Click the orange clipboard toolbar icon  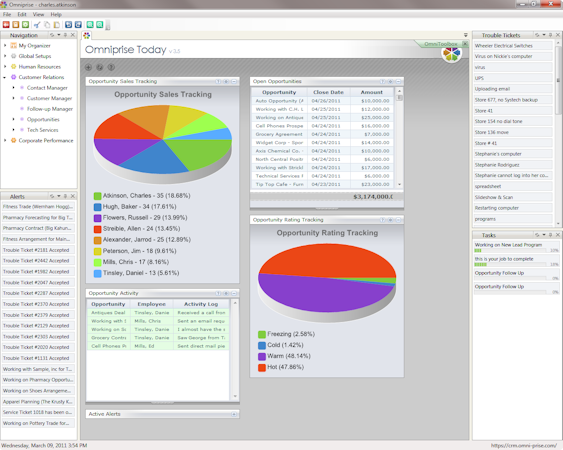coord(16,24)
